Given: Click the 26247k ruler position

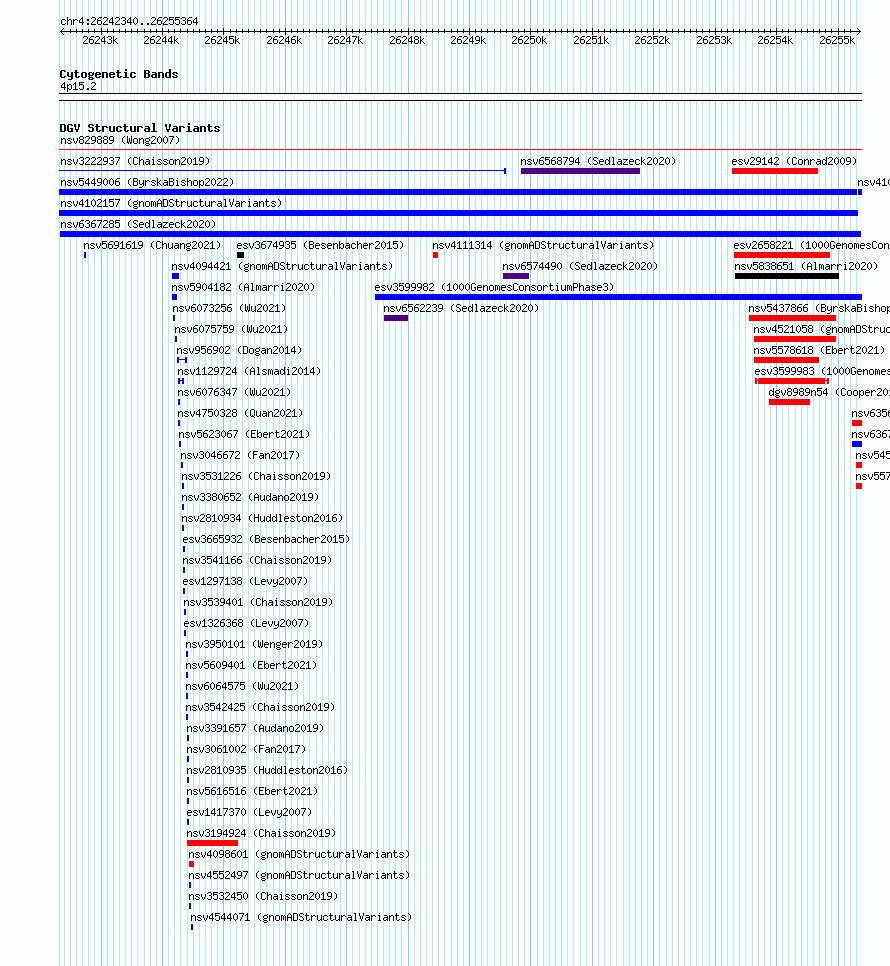Looking at the screenshot, I should pyautogui.click(x=345, y=40).
